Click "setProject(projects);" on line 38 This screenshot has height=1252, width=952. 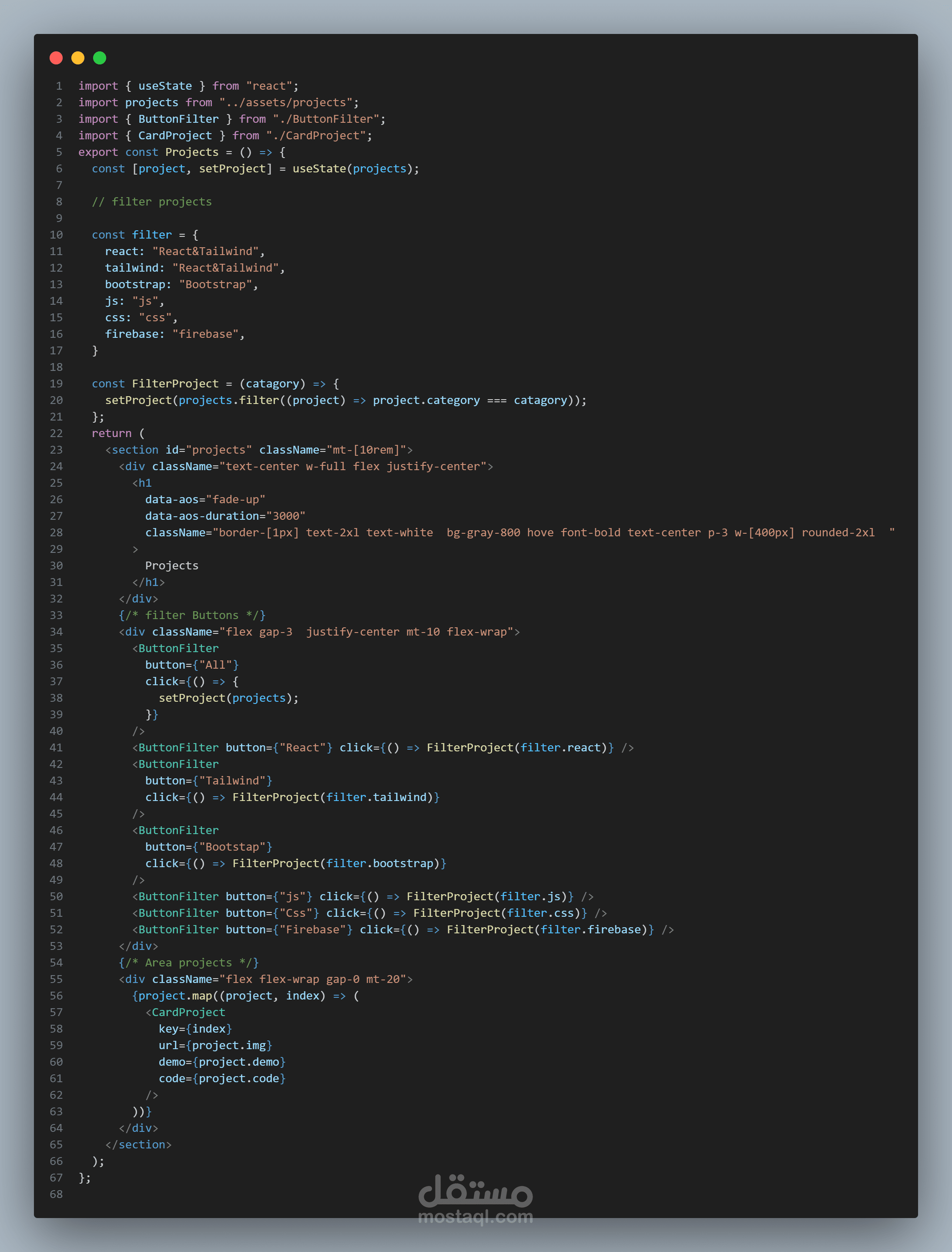(x=228, y=698)
